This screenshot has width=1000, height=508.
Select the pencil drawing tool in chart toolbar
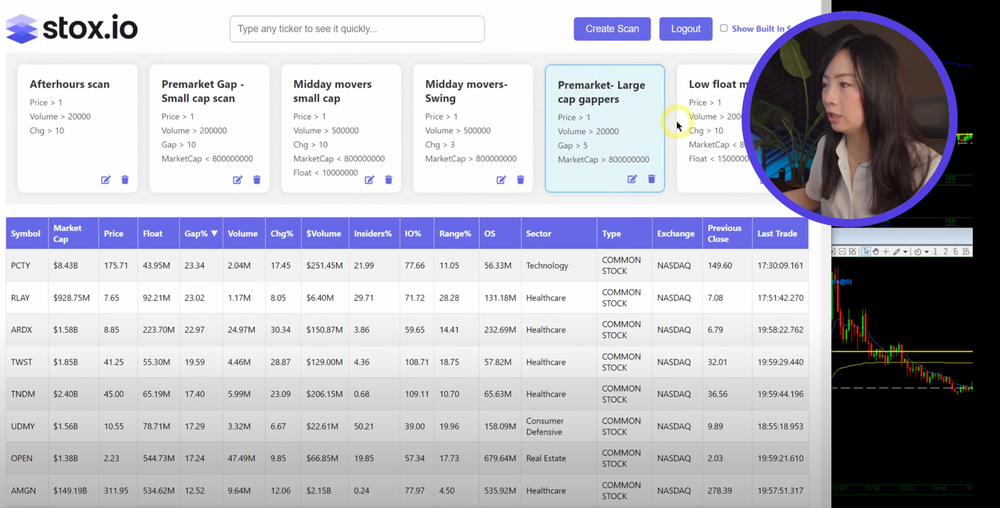(x=897, y=252)
